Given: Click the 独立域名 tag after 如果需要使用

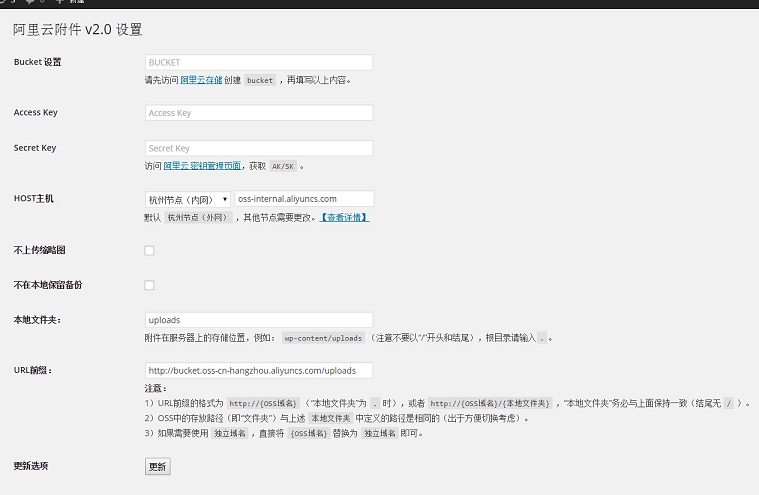Looking at the screenshot, I should click(x=230, y=433).
